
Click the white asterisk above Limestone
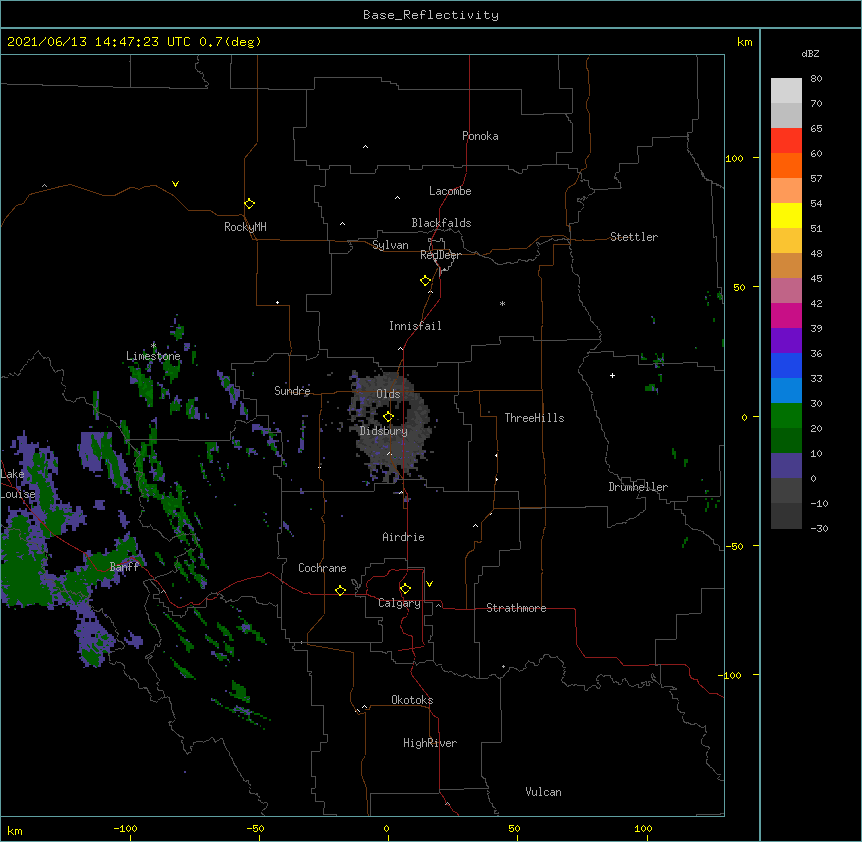click(x=153, y=346)
